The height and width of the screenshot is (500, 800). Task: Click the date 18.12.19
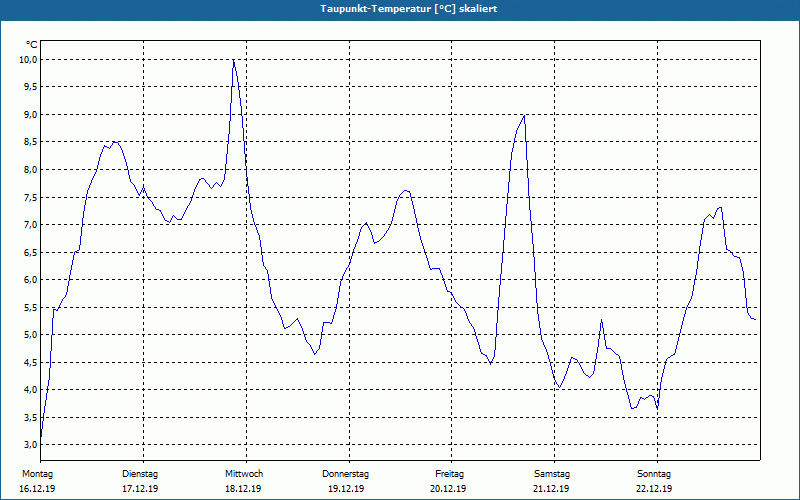point(243,489)
